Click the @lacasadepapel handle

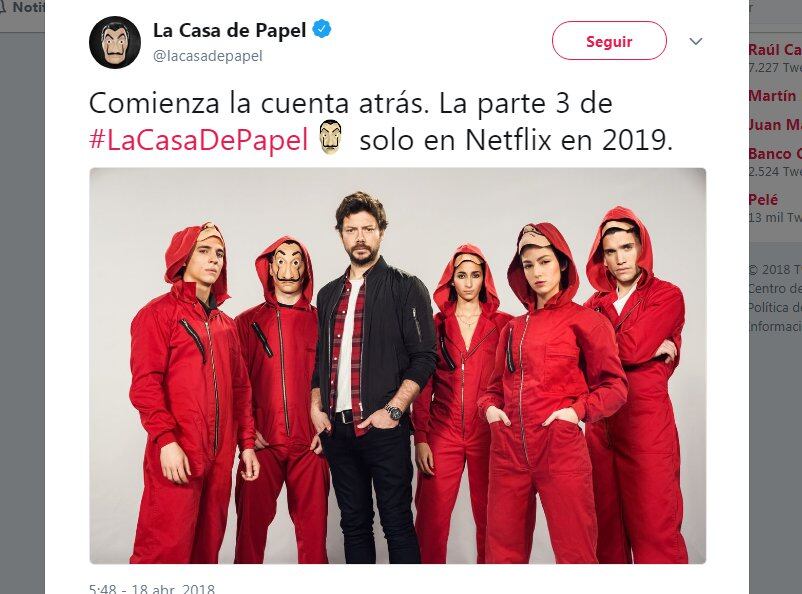208,56
